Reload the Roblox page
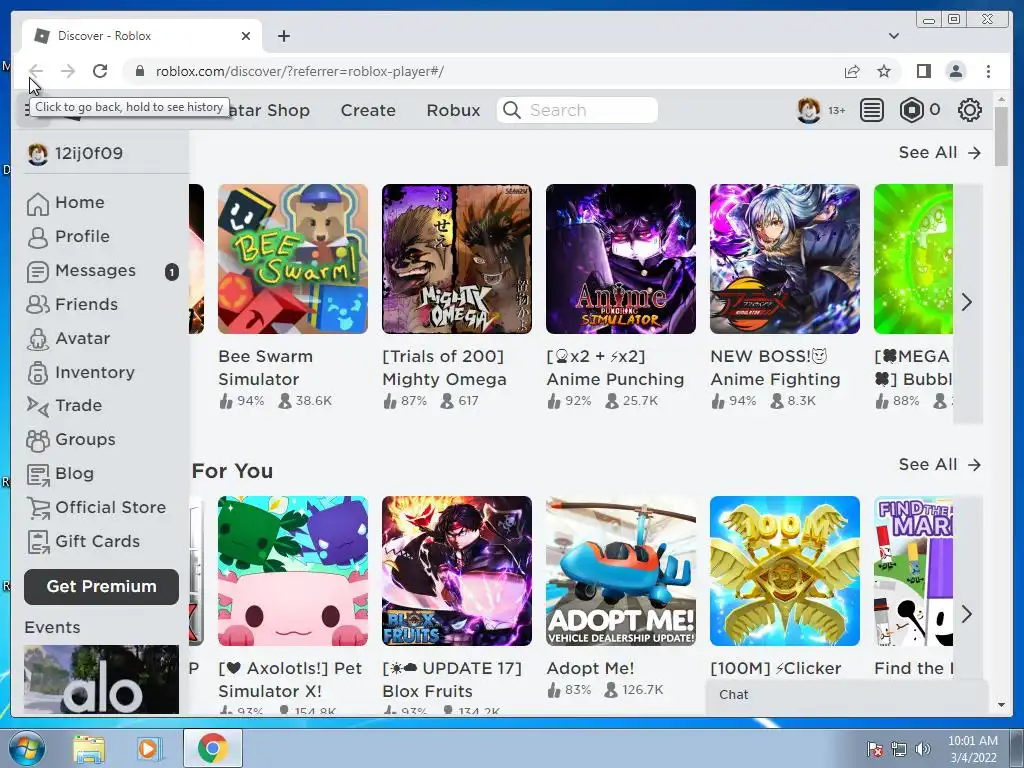This screenshot has width=1024, height=768. (100, 71)
